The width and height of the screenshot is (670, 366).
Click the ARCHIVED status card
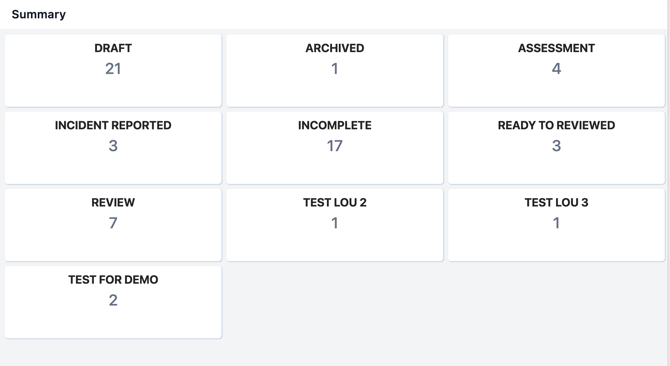[335, 70]
